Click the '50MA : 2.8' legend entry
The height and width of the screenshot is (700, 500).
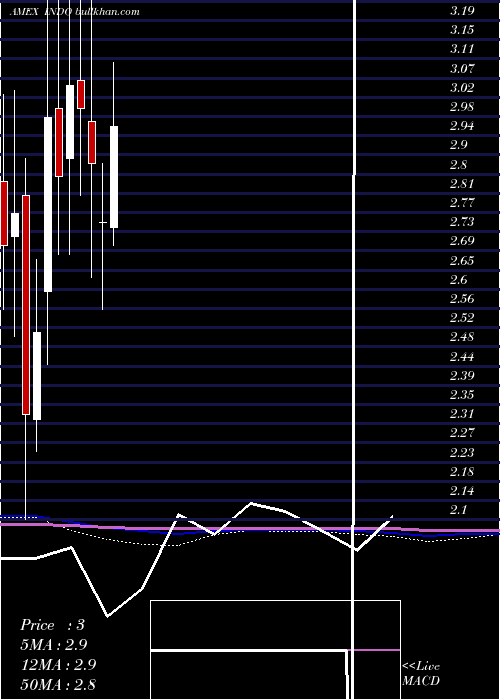(58, 684)
